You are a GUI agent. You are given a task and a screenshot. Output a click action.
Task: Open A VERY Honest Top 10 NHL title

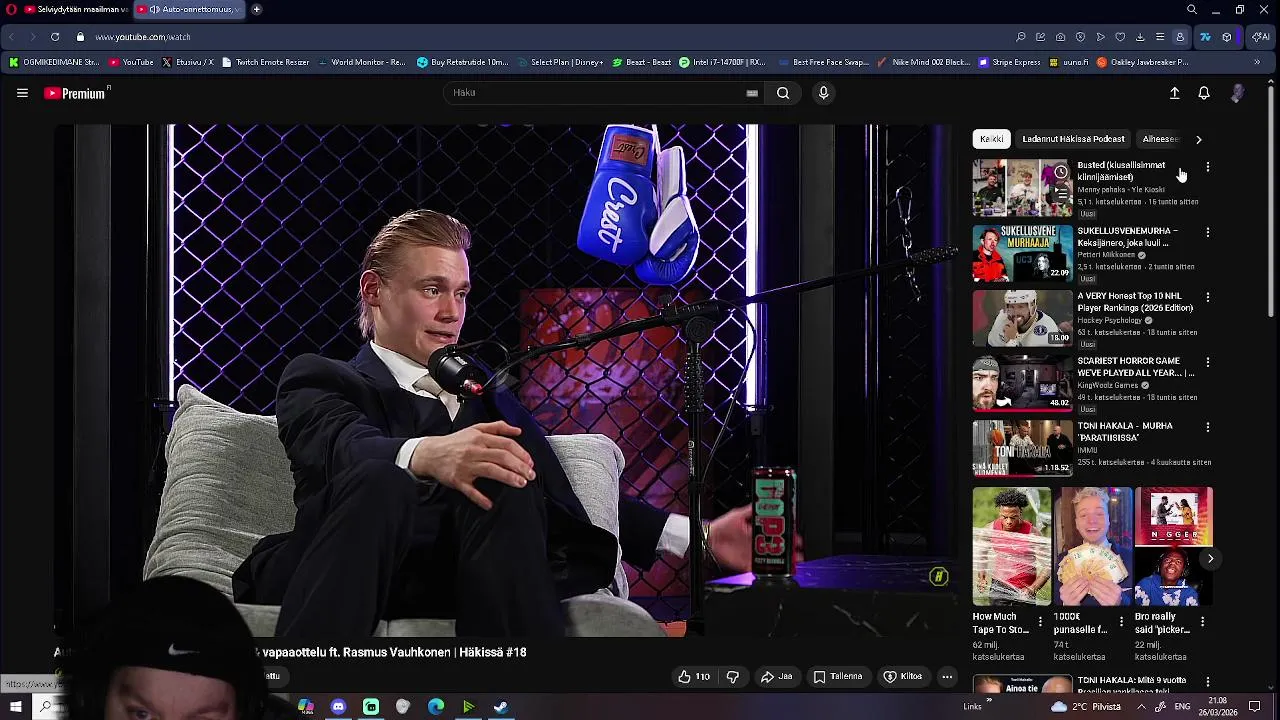[1135, 302]
